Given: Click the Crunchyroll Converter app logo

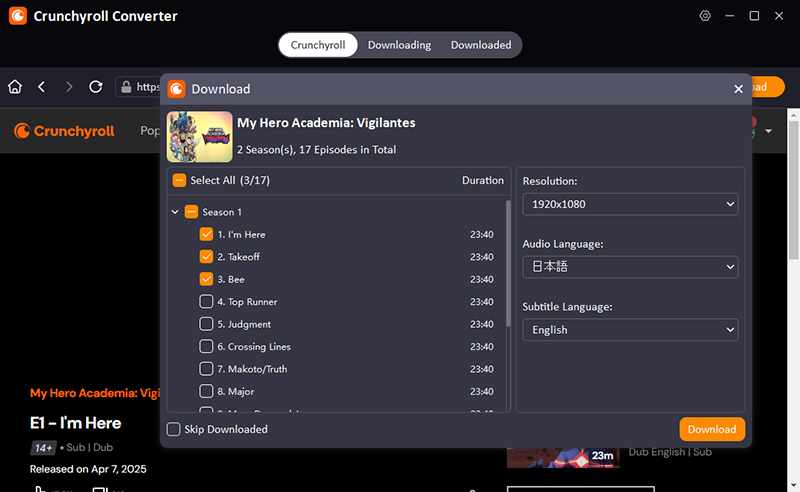Looking at the screenshot, I should pos(18,16).
